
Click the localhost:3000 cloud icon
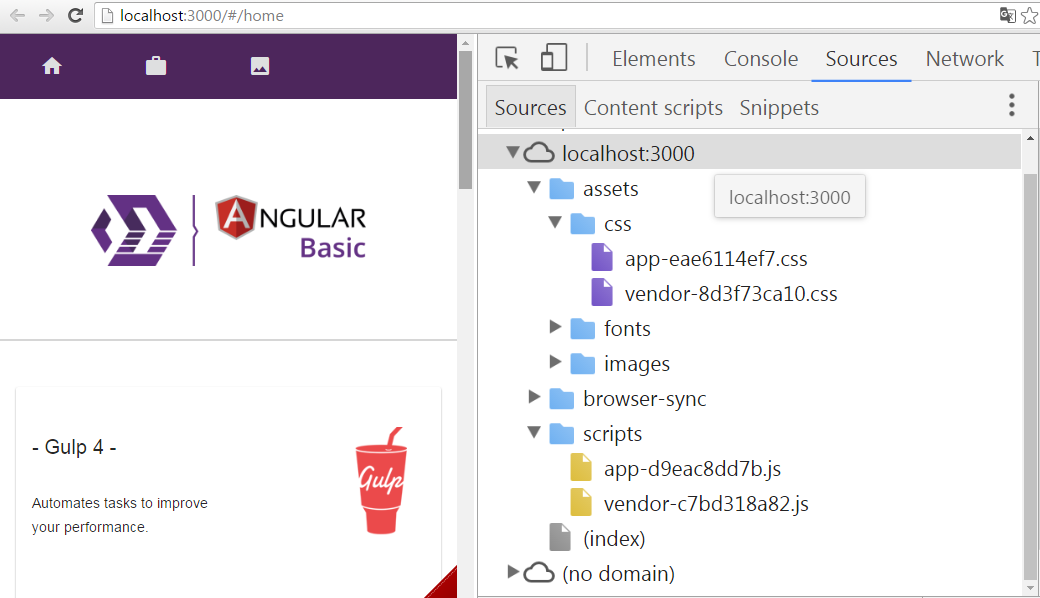[x=539, y=153]
